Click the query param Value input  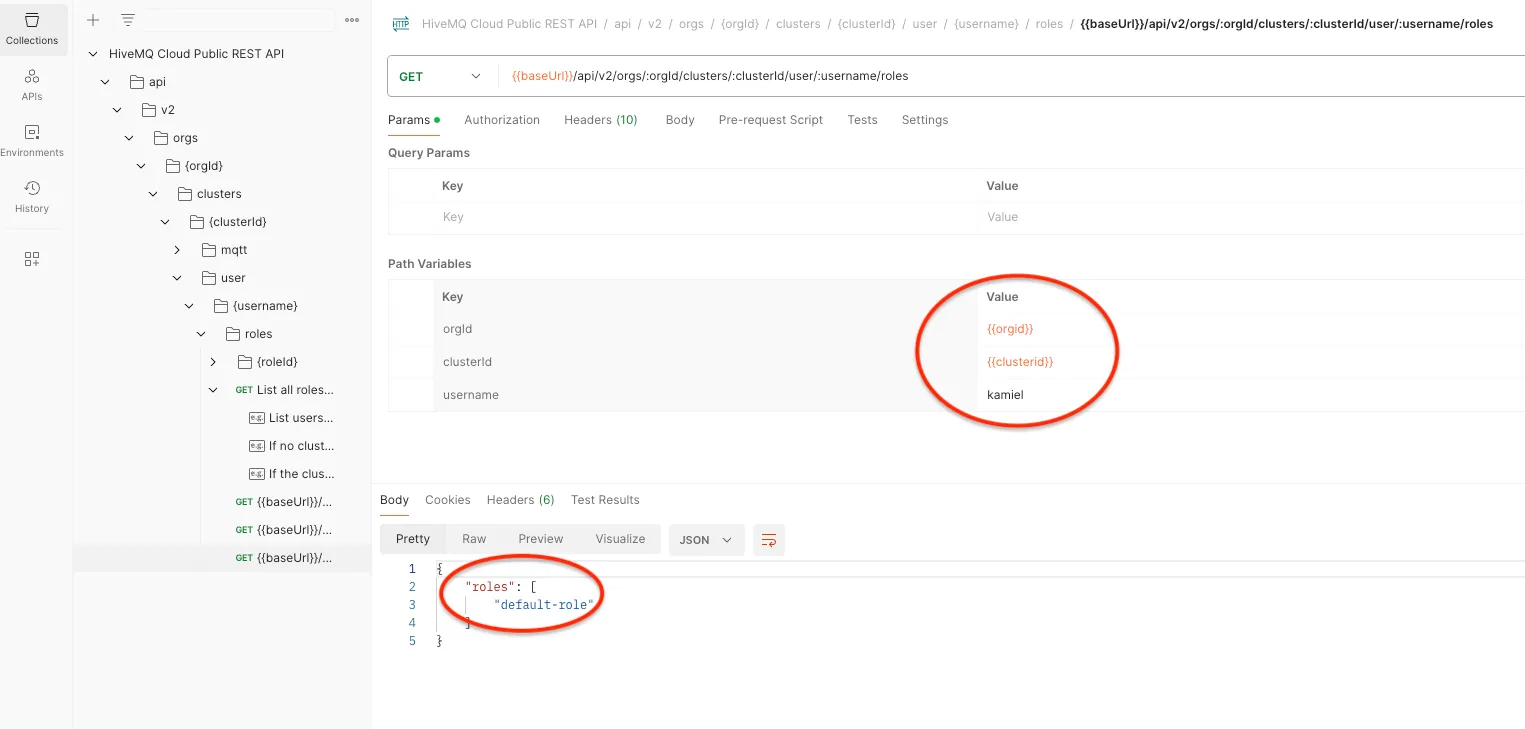tap(1253, 217)
